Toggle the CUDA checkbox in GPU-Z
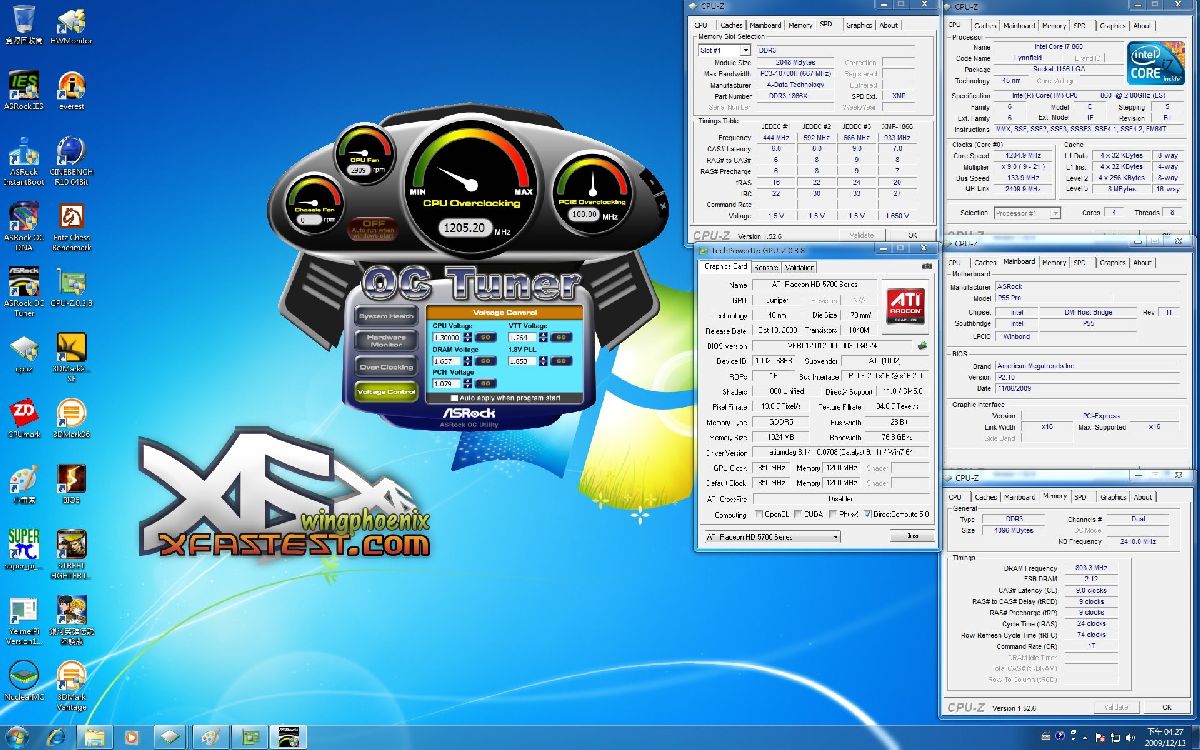Screen dimensions: 1200x750 (800, 515)
